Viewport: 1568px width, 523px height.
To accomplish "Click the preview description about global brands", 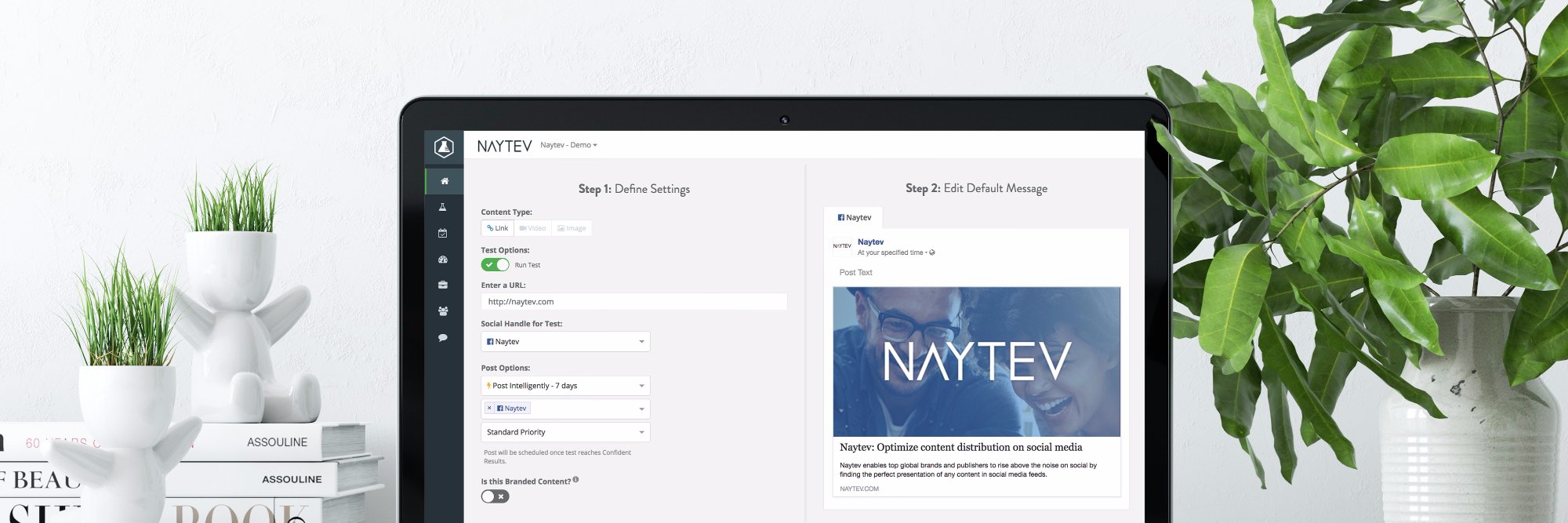I will click(968, 470).
